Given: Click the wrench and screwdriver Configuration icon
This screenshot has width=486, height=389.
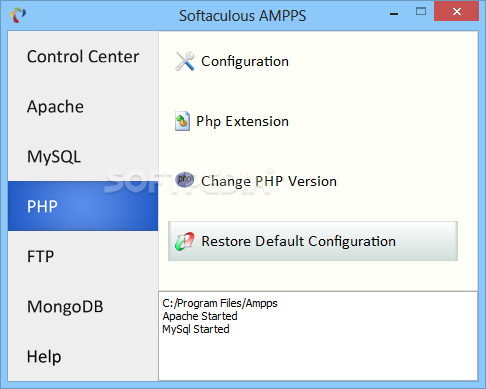Looking at the screenshot, I should coord(185,61).
